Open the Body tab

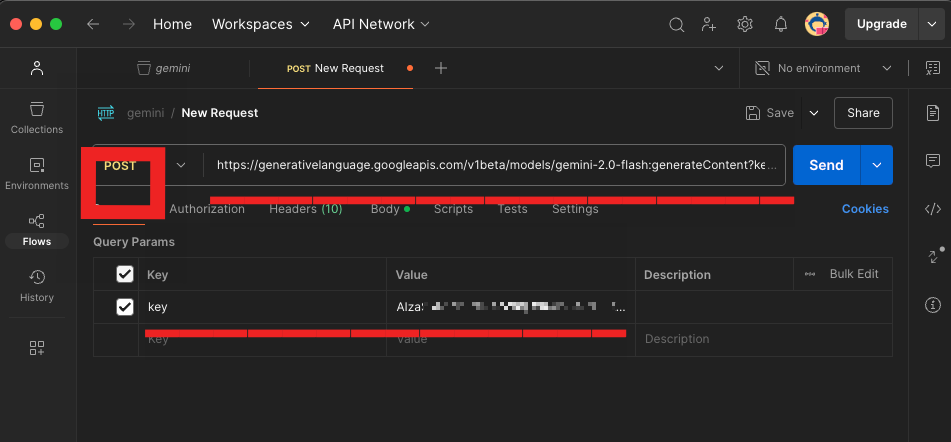(x=390, y=209)
